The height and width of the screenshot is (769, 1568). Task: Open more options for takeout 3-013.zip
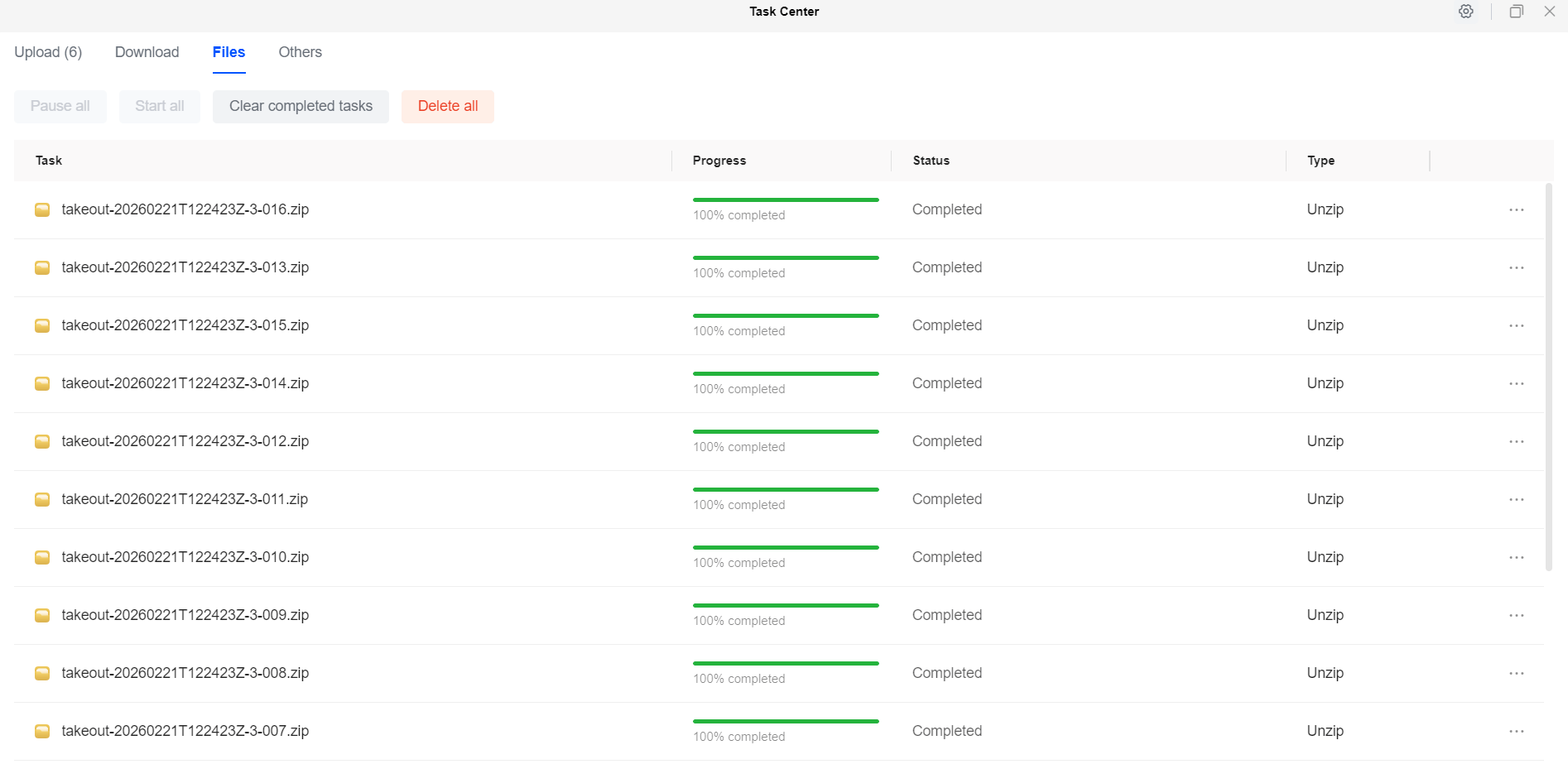point(1516,268)
